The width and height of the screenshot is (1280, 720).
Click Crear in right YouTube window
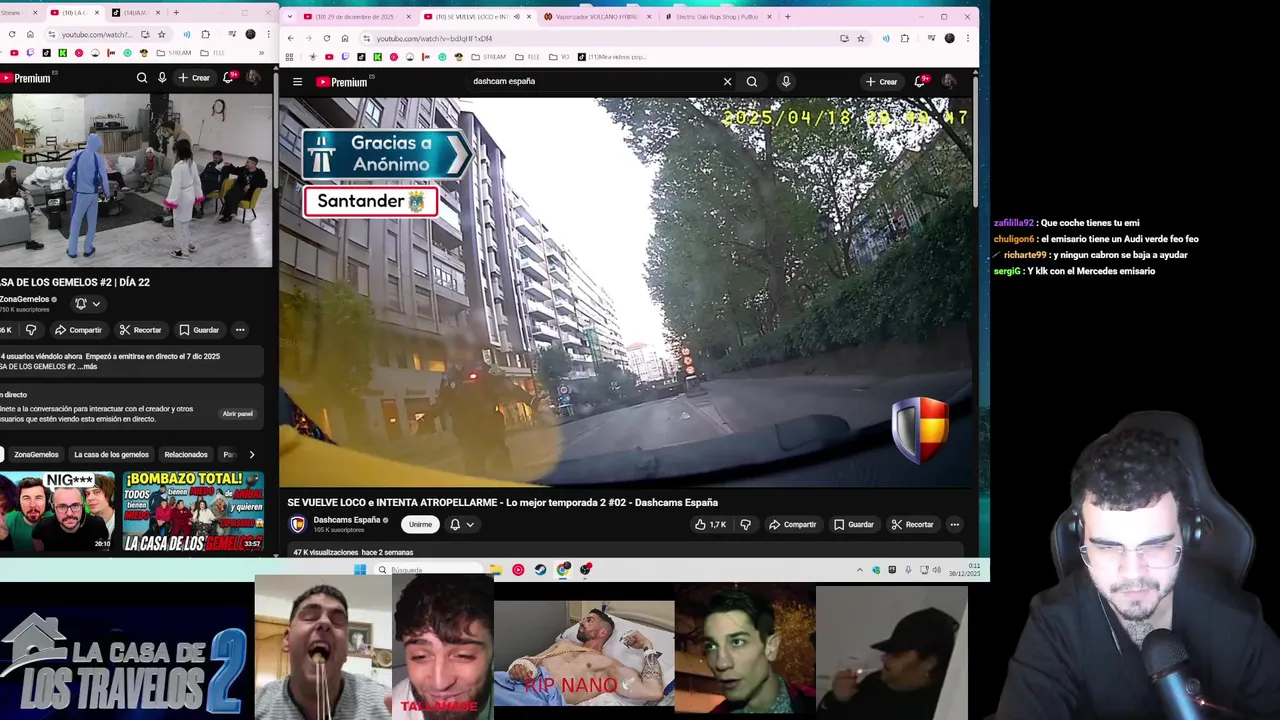(881, 82)
